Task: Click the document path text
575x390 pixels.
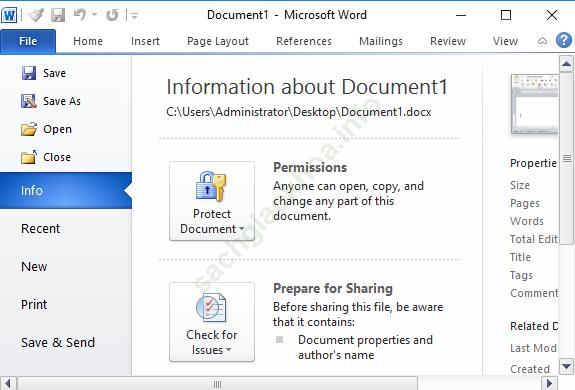Action: point(299,112)
